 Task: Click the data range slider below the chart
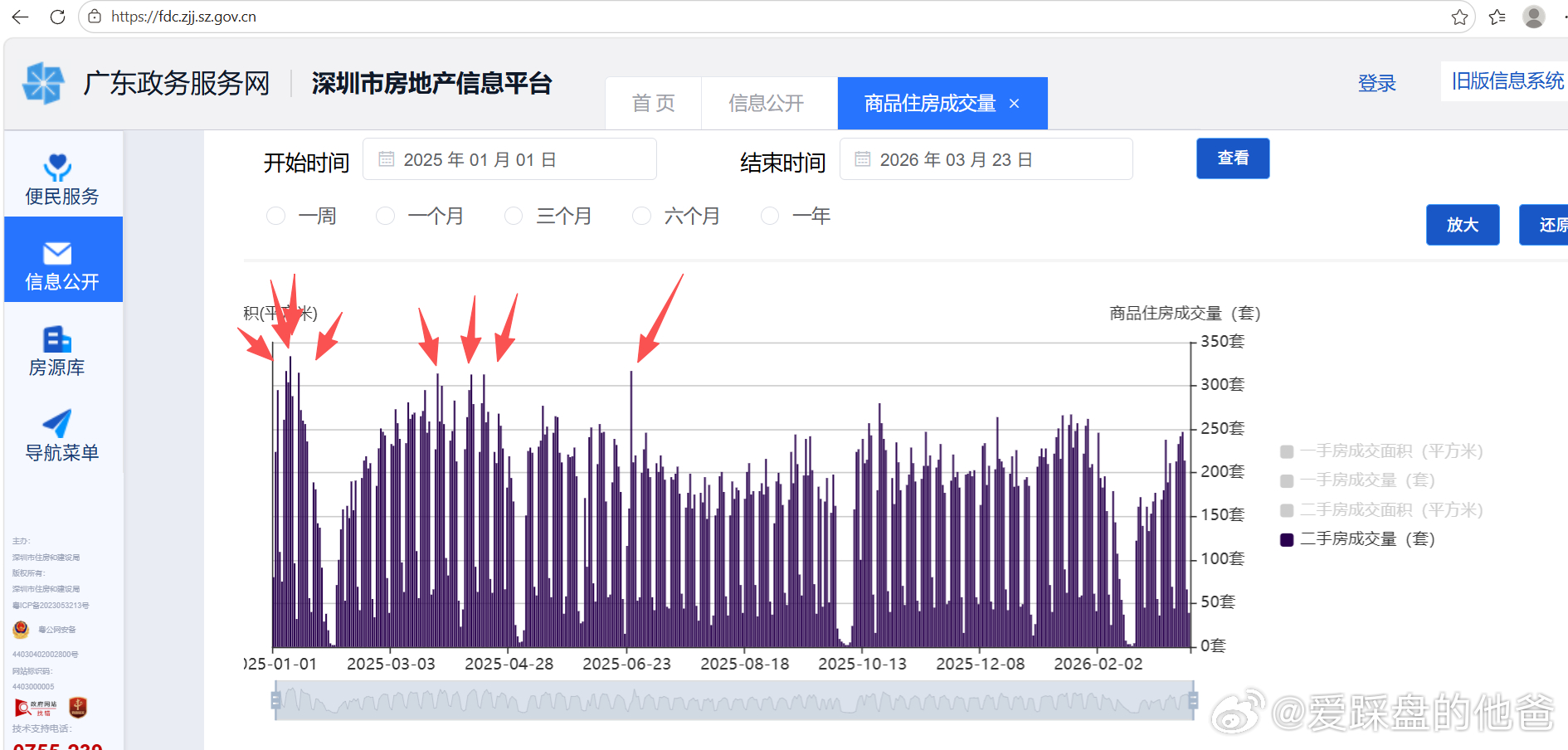click(734, 701)
